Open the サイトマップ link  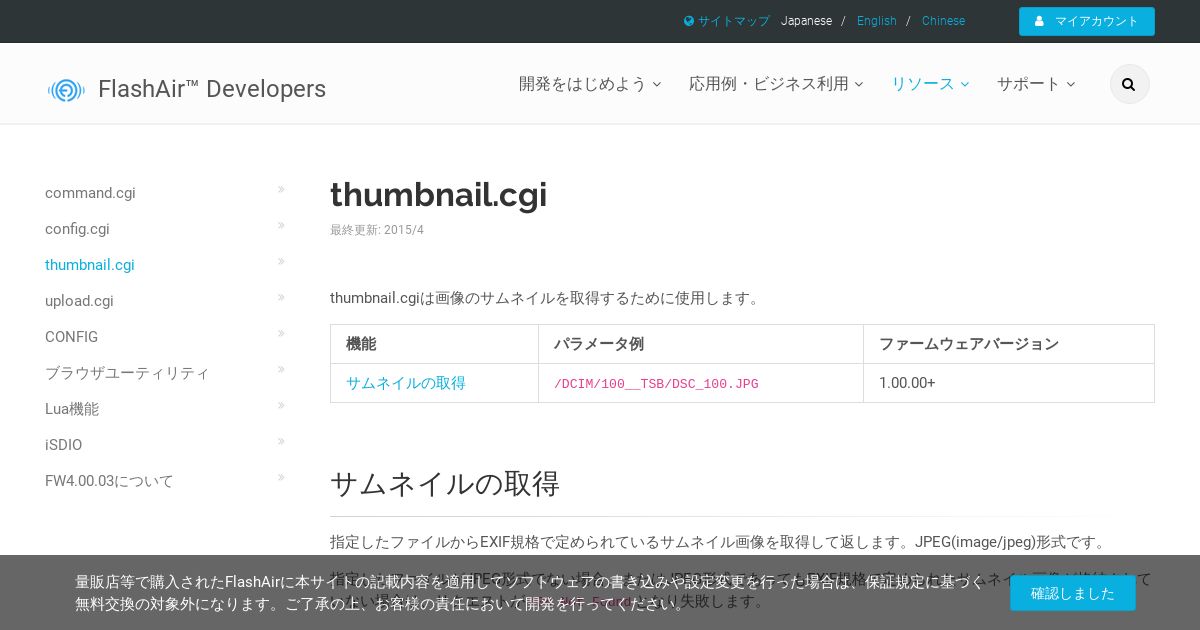click(734, 21)
